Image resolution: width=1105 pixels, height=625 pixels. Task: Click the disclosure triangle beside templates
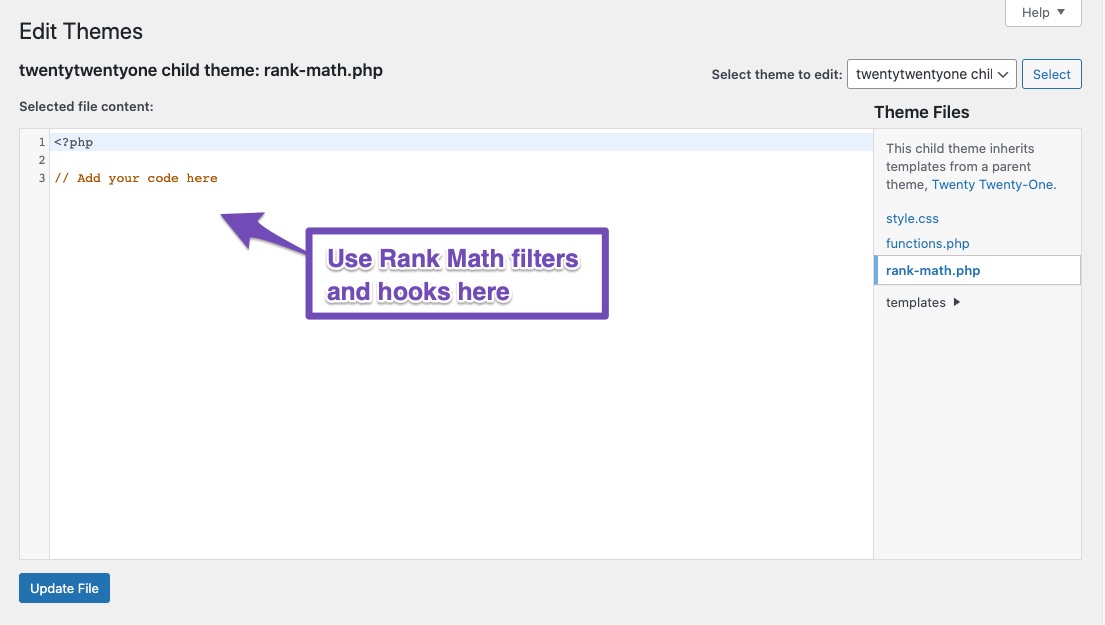[x=957, y=302]
